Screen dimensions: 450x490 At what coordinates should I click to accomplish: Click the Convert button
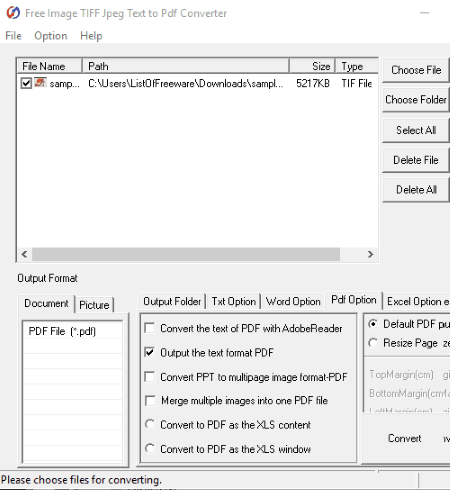(404, 438)
